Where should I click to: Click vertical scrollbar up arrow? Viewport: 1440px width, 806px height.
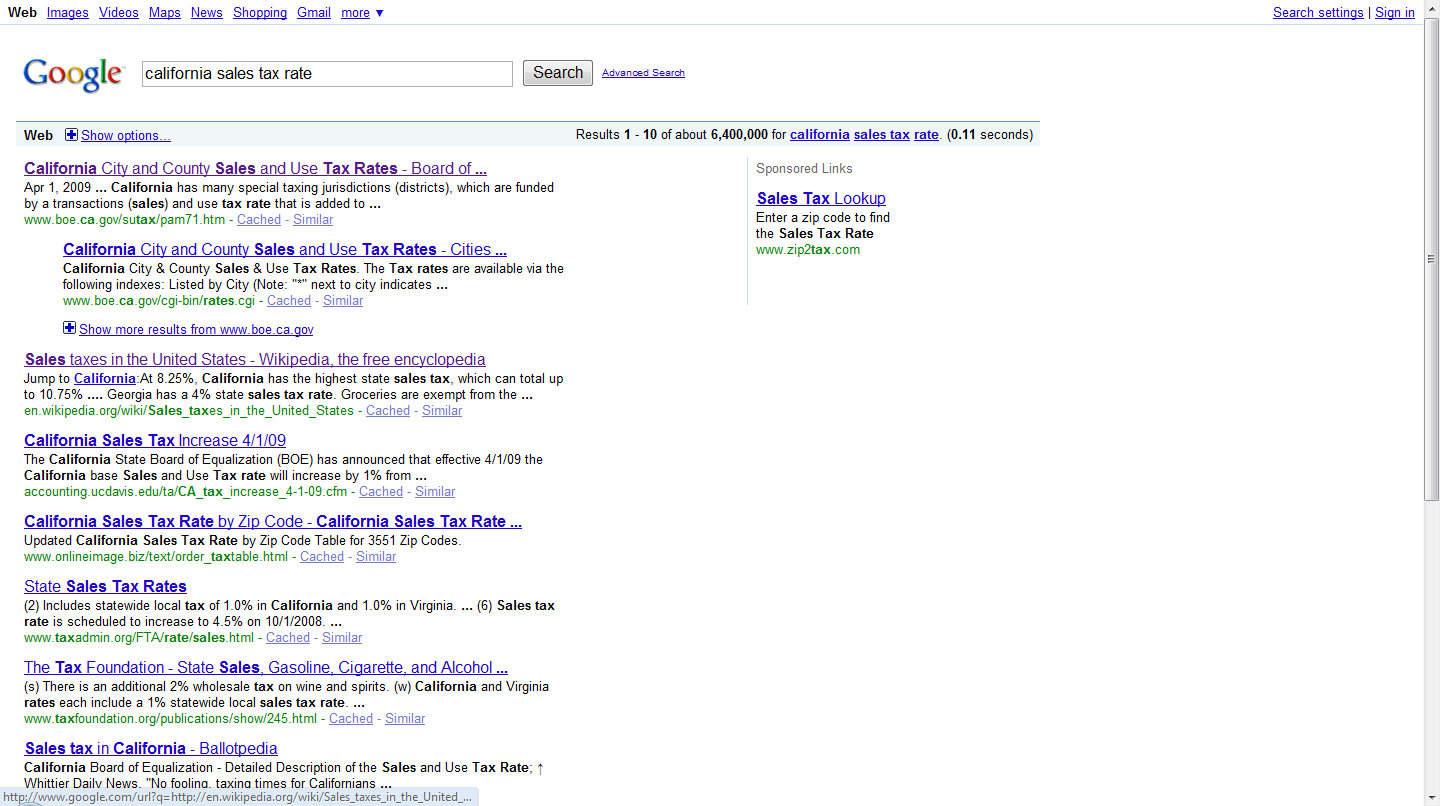tap(1431, 8)
